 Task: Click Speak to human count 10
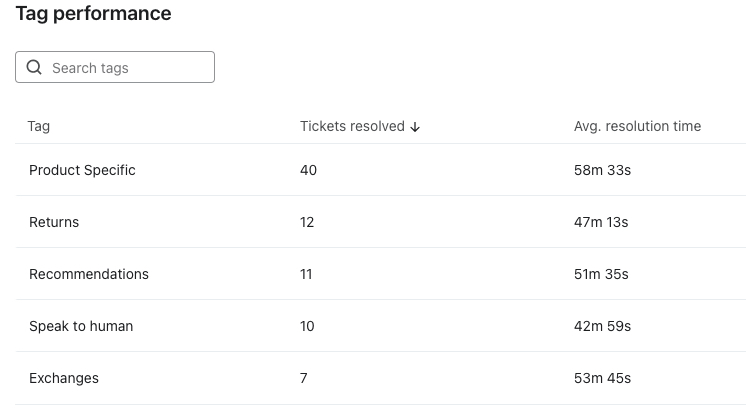[307, 326]
